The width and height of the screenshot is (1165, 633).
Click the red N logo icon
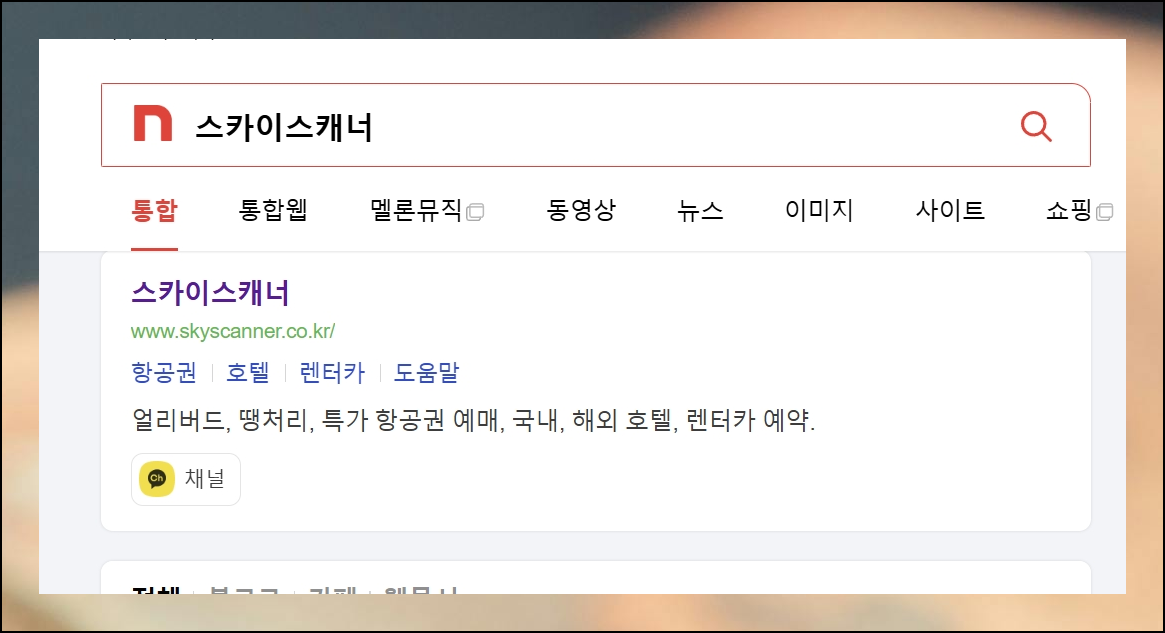(152, 123)
